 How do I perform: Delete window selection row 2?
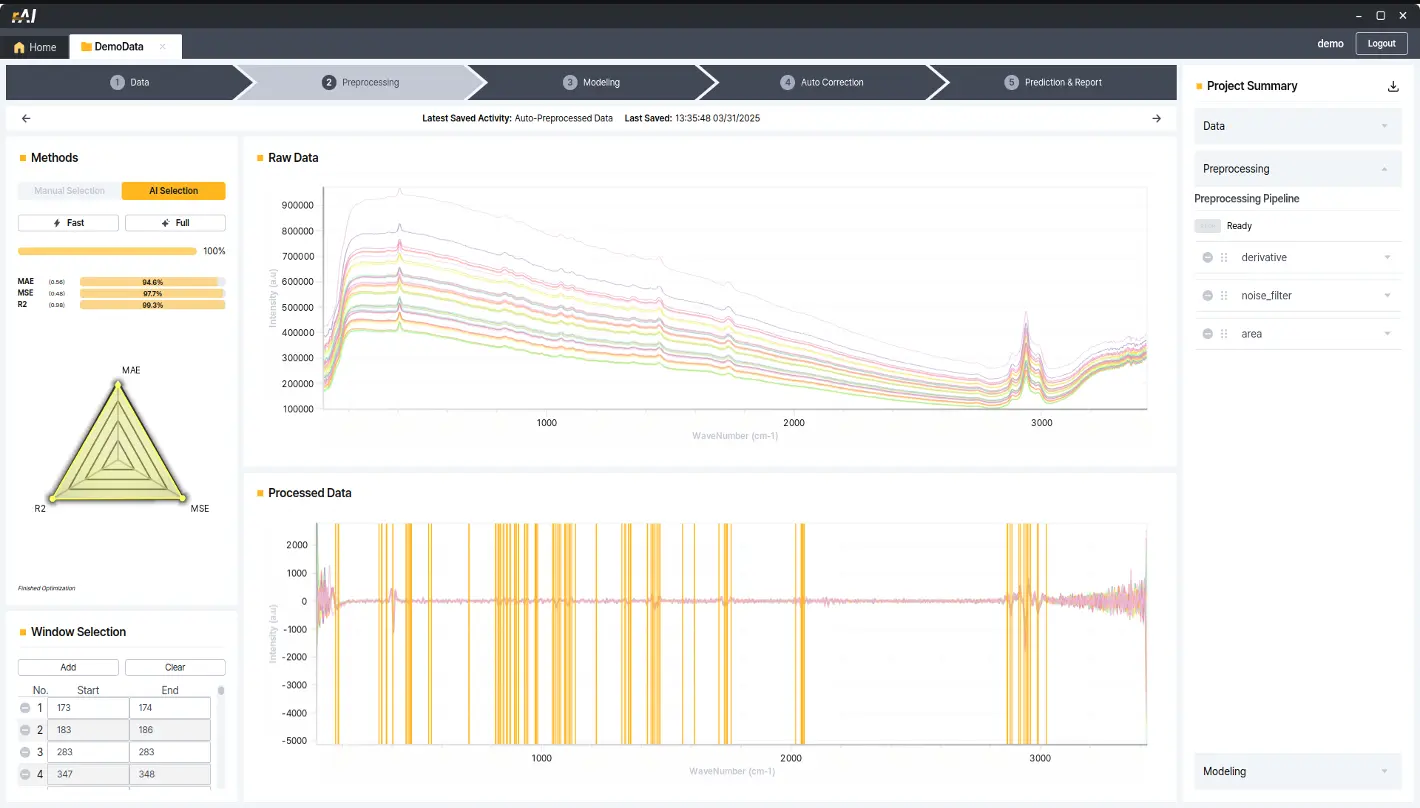(x=25, y=730)
